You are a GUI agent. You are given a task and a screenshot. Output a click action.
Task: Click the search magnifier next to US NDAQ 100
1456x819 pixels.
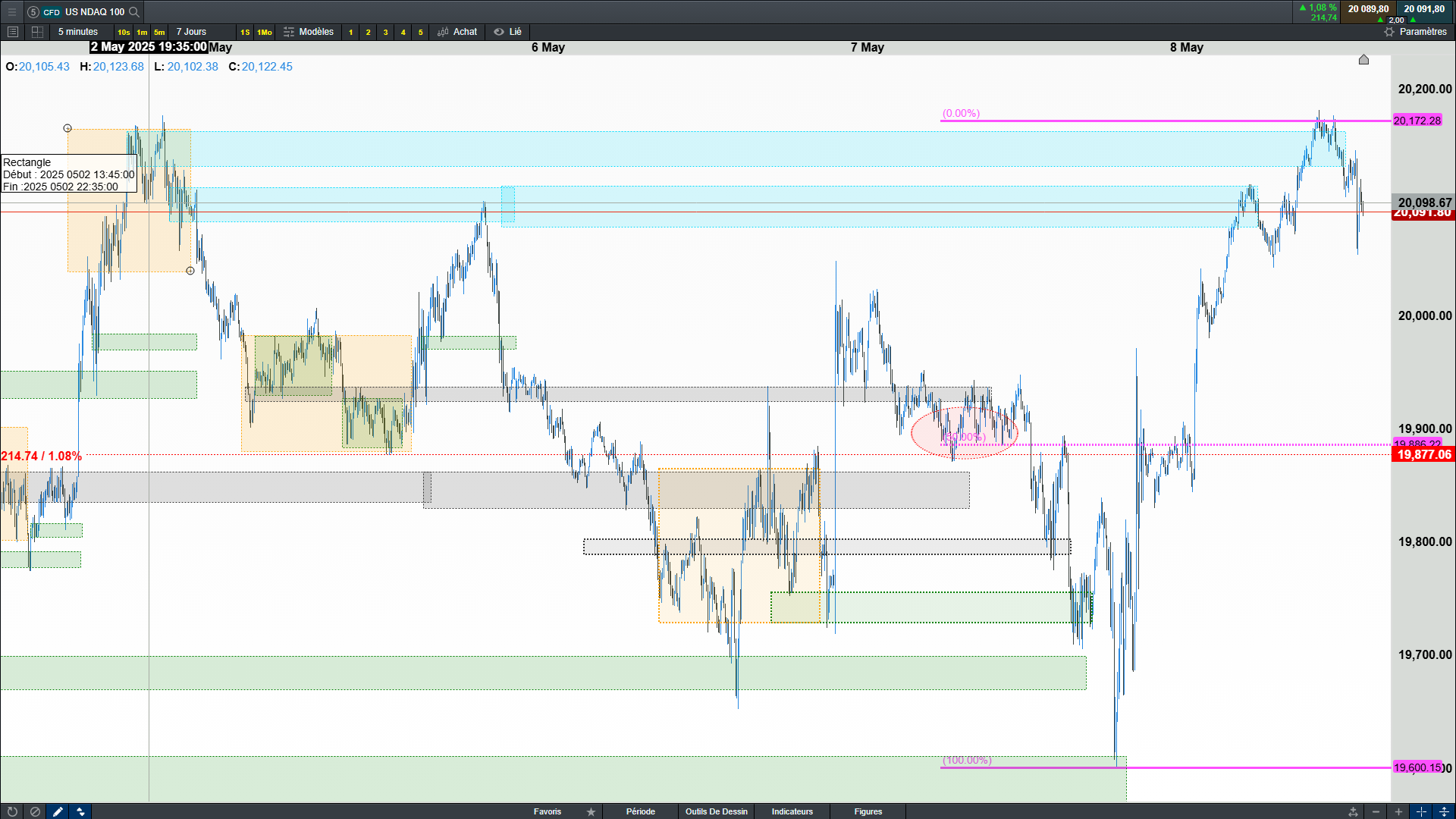tap(134, 11)
